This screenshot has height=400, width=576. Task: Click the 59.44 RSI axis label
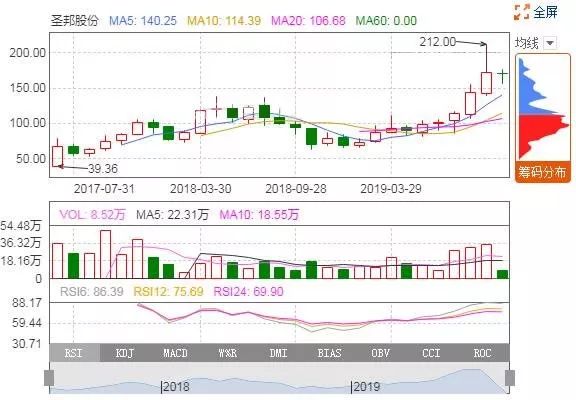pos(27,323)
